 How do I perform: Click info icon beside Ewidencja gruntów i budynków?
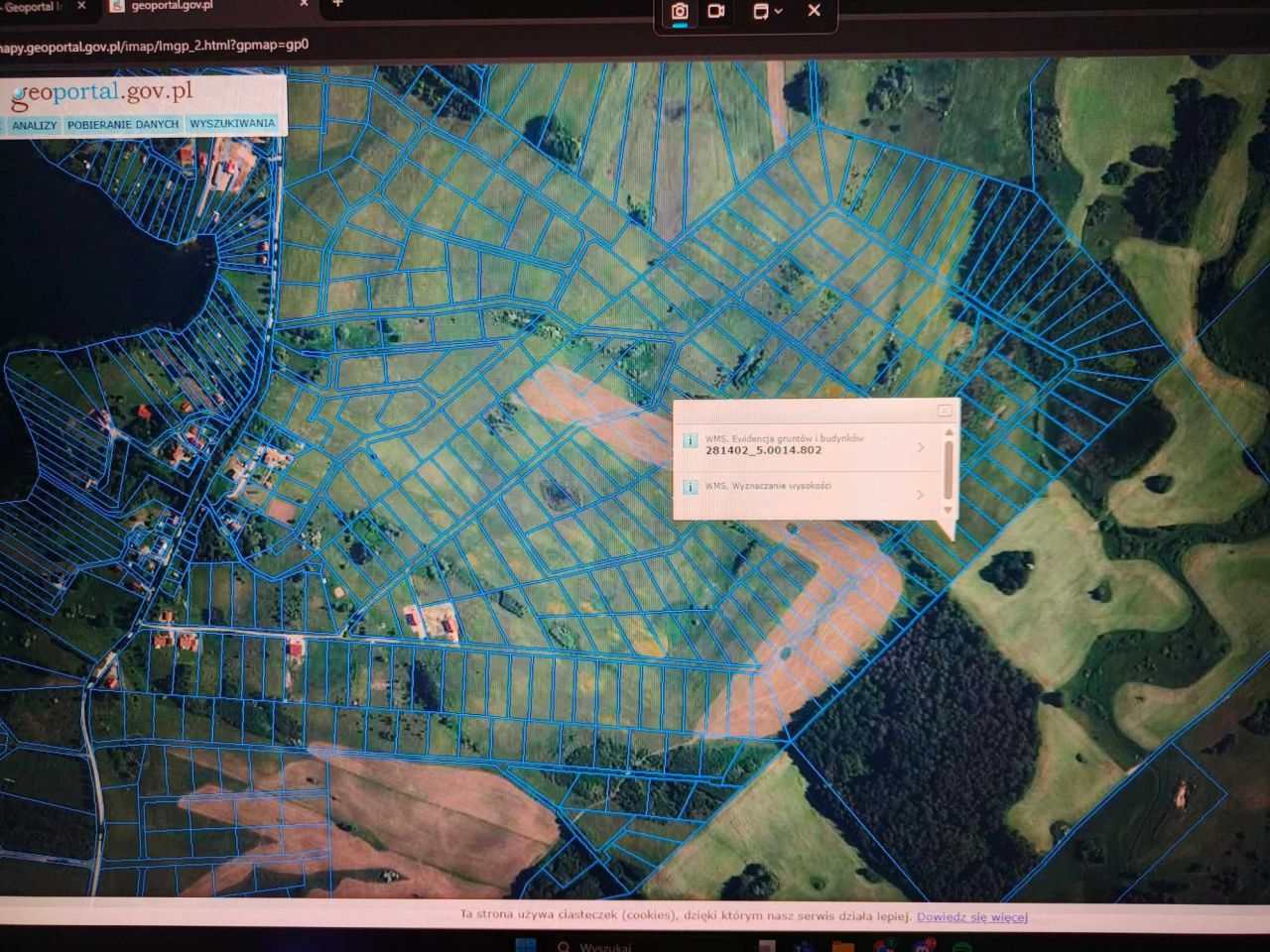click(690, 440)
